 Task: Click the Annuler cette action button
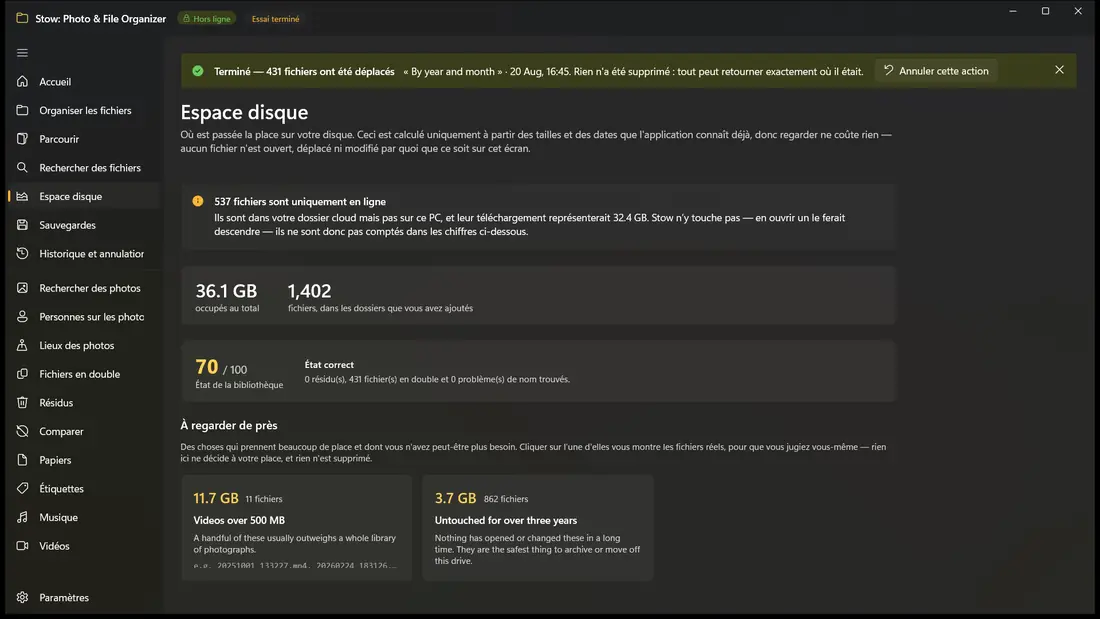tap(936, 71)
